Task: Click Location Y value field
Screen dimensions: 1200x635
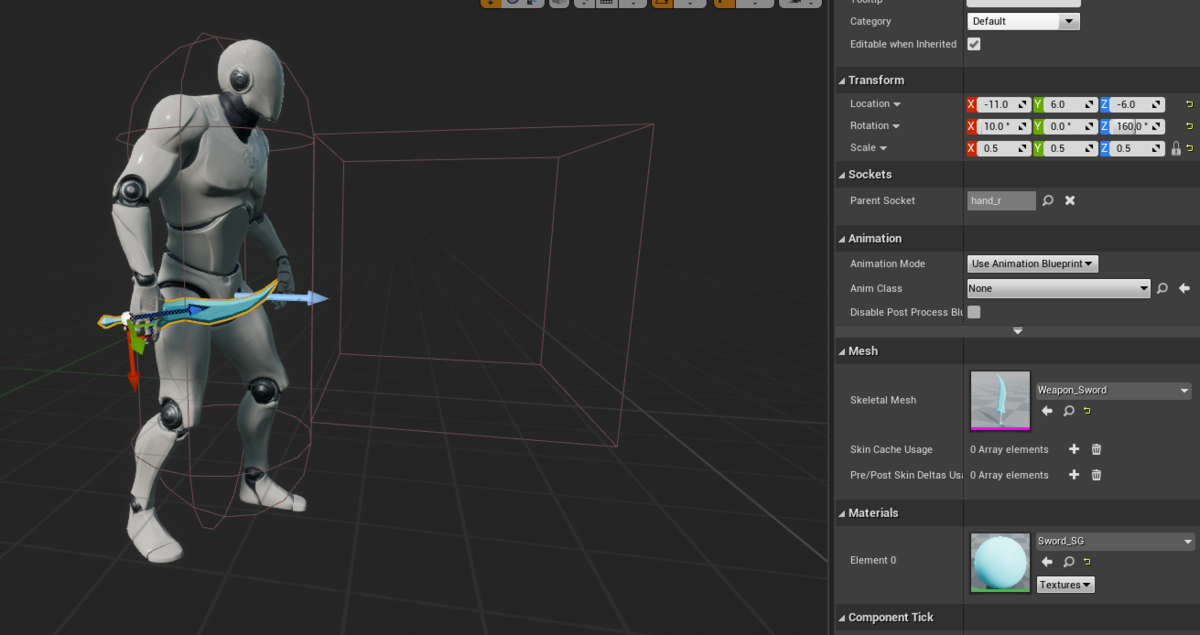Action: click(x=1070, y=104)
